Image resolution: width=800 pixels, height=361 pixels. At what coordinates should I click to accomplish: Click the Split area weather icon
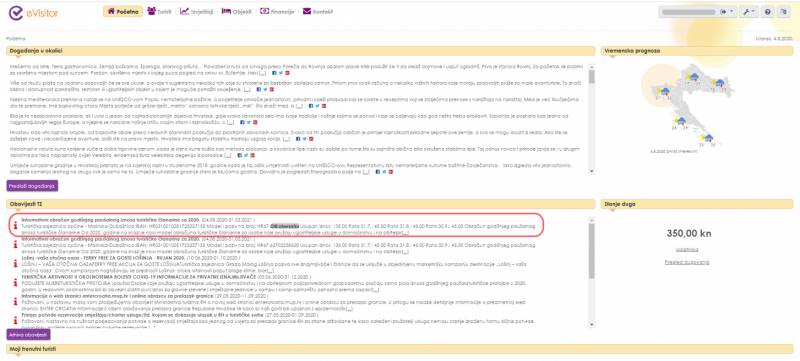(x=681, y=121)
